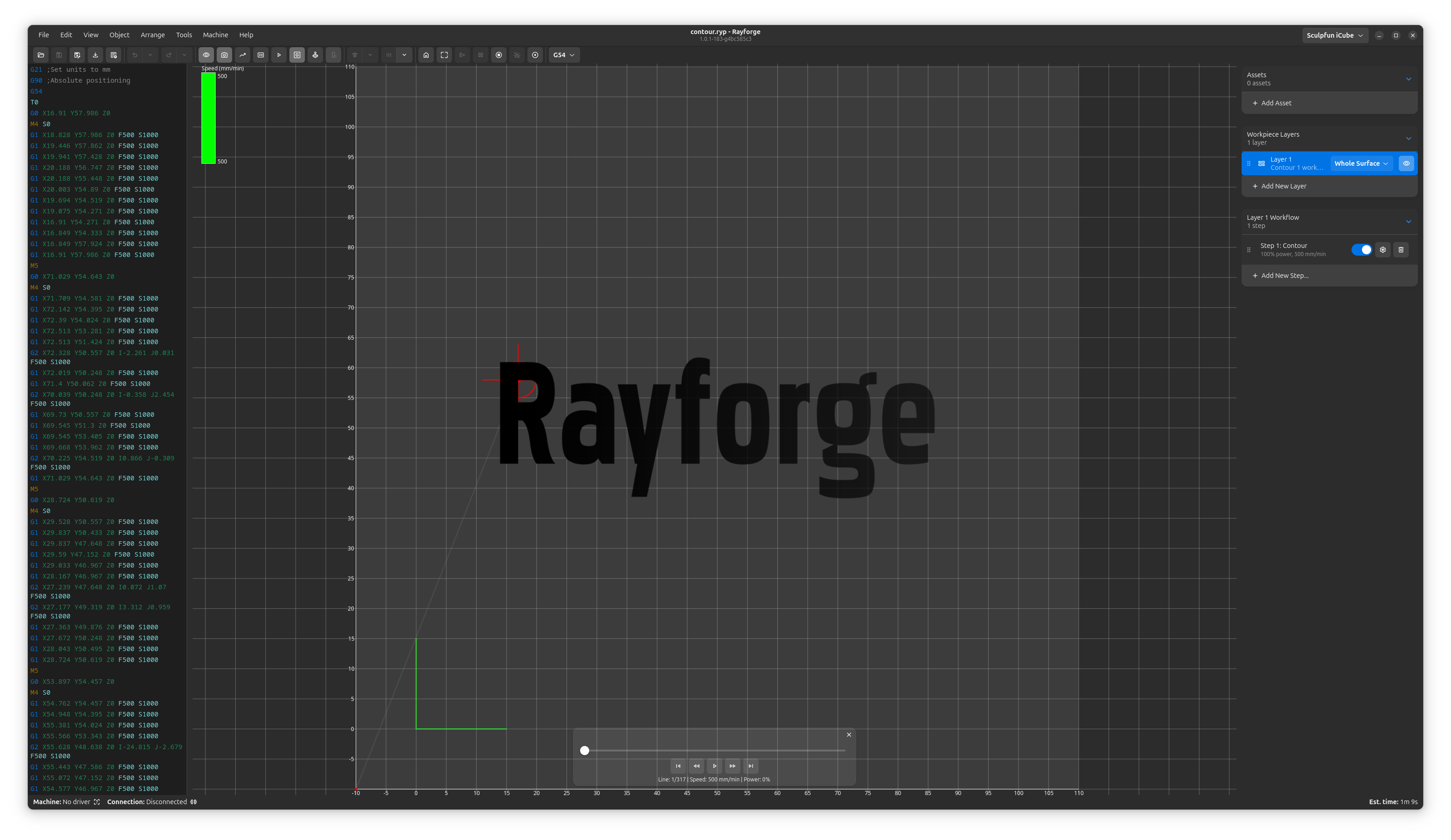Toggle the simulation visibility eye in the toolbar
Viewport: 1451px width, 840px height.
click(x=205, y=54)
